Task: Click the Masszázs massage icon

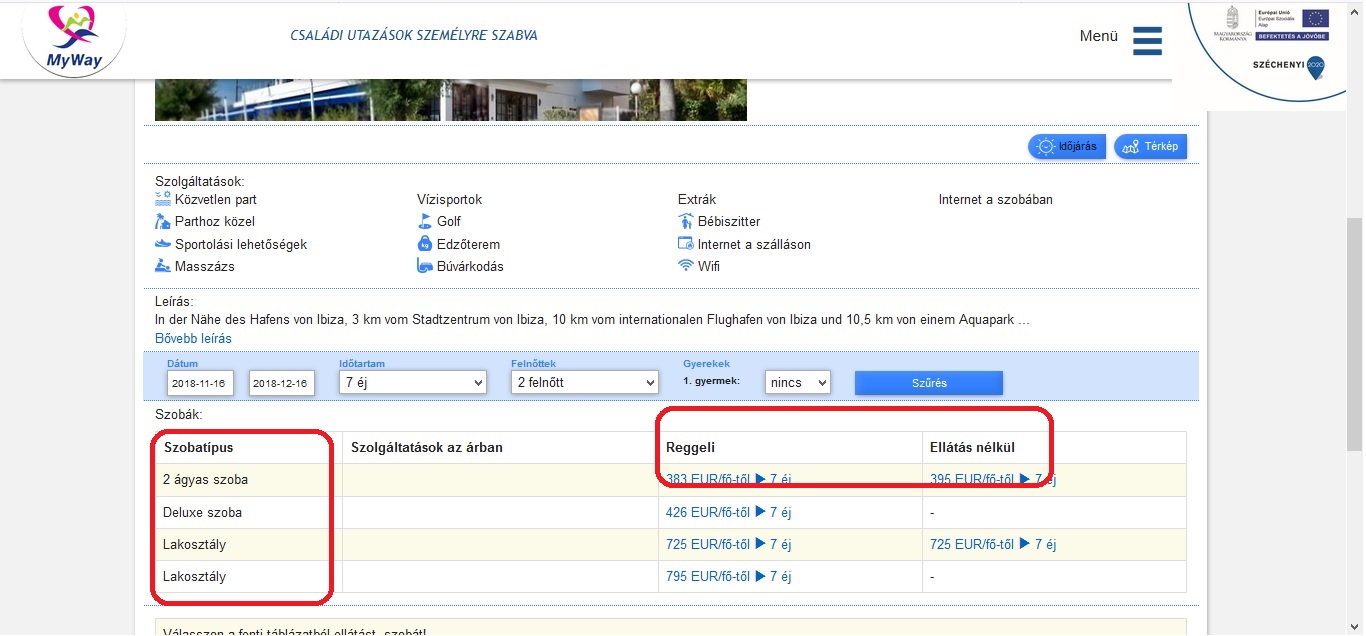Action: (163, 266)
